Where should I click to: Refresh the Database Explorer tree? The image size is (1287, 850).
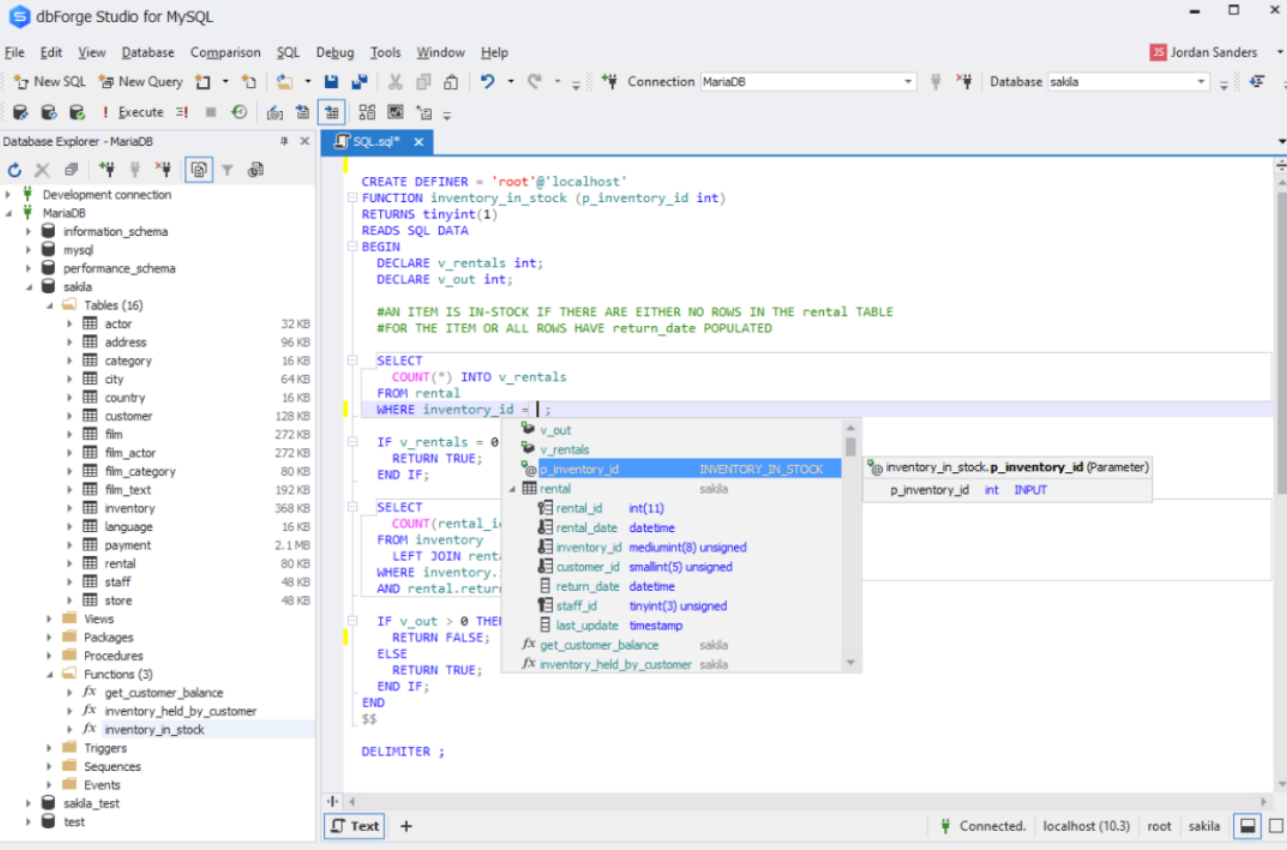pos(14,170)
